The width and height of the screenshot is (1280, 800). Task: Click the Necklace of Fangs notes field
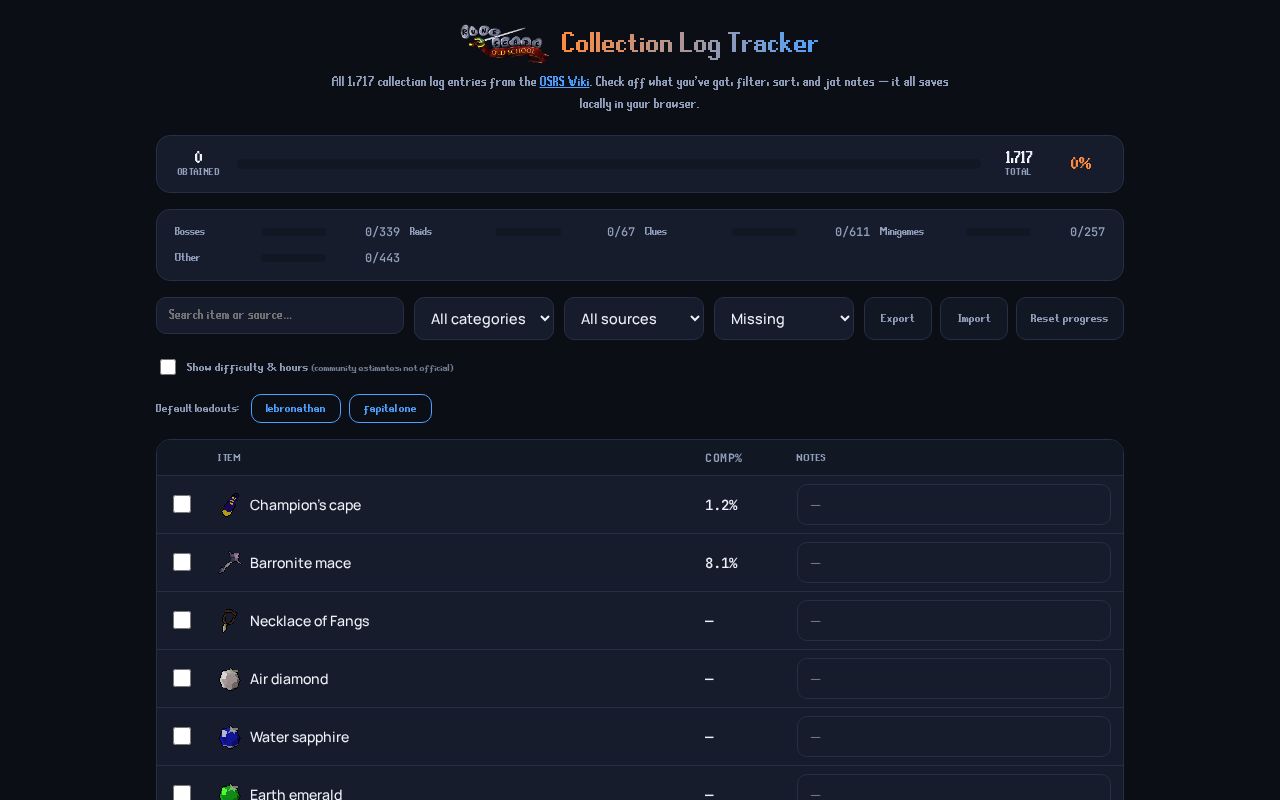pyautogui.click(x=954, y=621)
